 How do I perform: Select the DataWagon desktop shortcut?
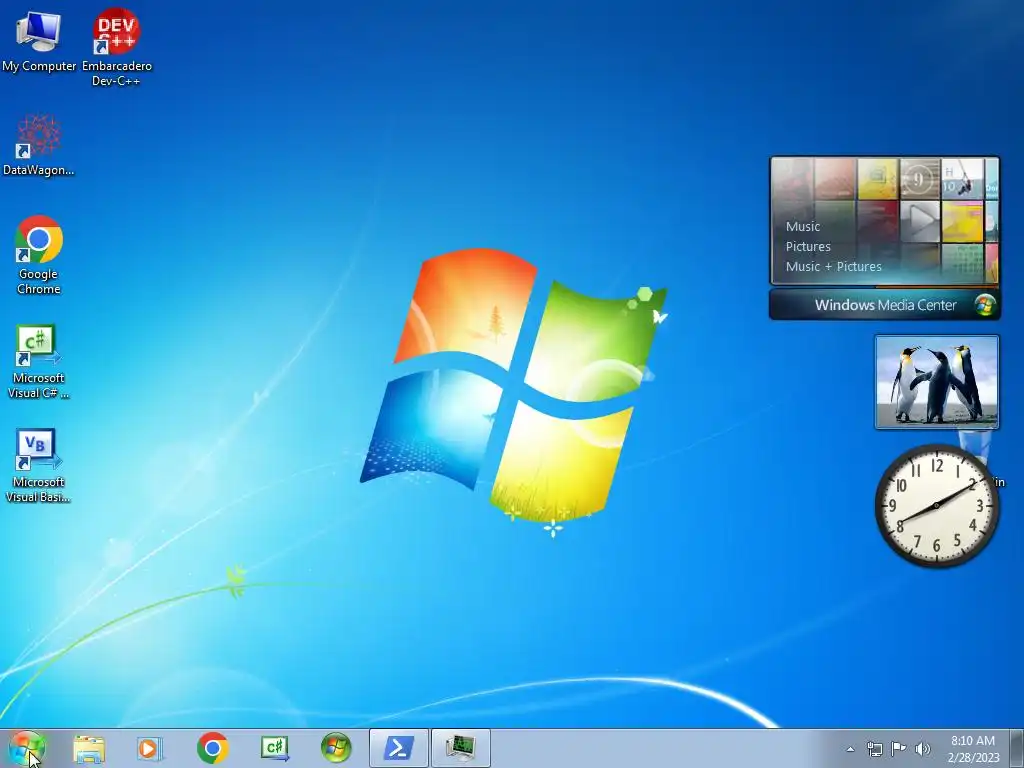[39, 145]
